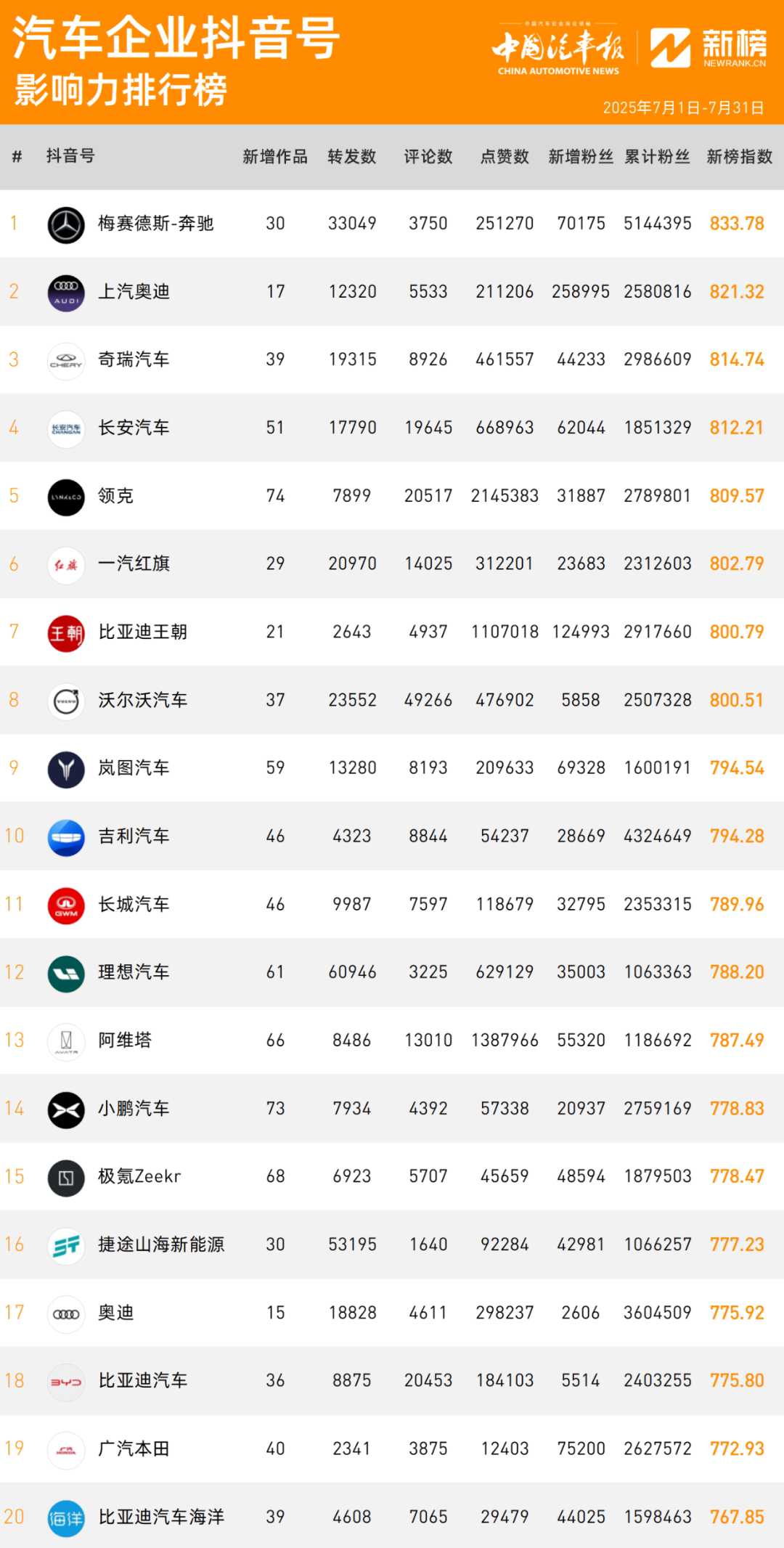This screenshot has height=1548, width=784.
Task: Click the 抖音号 column header
Action: pyautogui.click(x=70, y=156)
